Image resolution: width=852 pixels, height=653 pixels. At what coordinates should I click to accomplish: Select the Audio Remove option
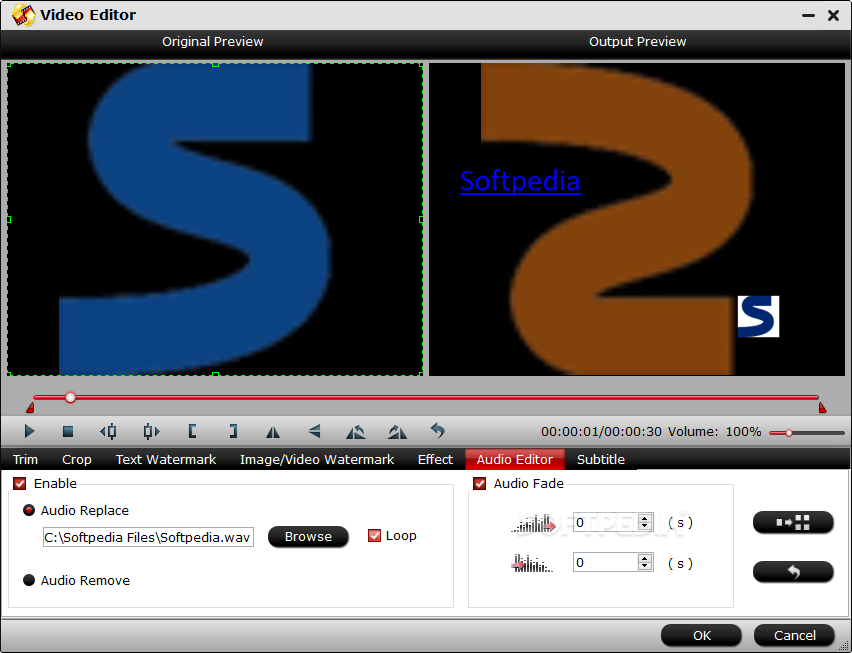(29, 580)
